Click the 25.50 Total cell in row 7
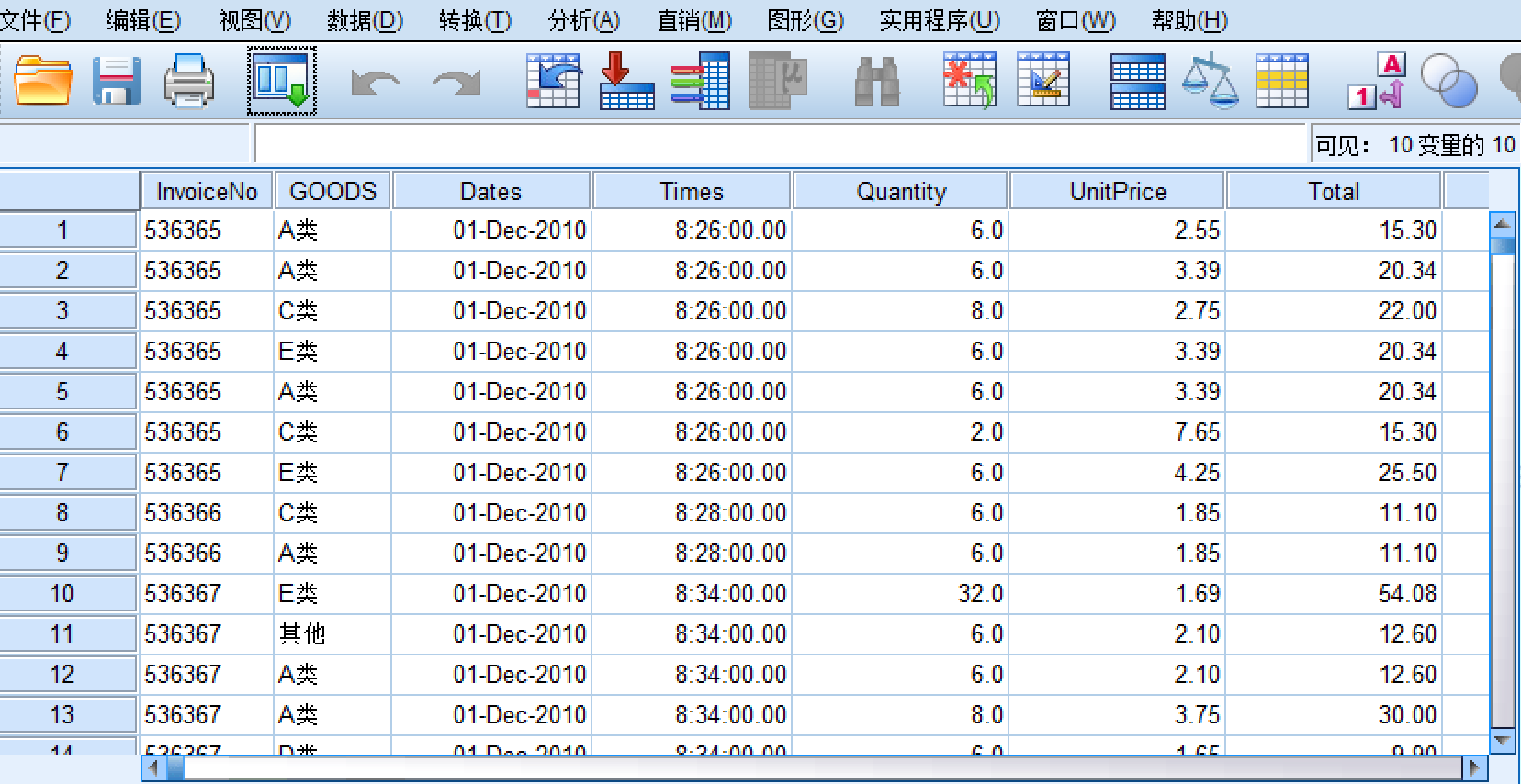Screen dimensions: 1521x784 click(x=1334, y=473)
